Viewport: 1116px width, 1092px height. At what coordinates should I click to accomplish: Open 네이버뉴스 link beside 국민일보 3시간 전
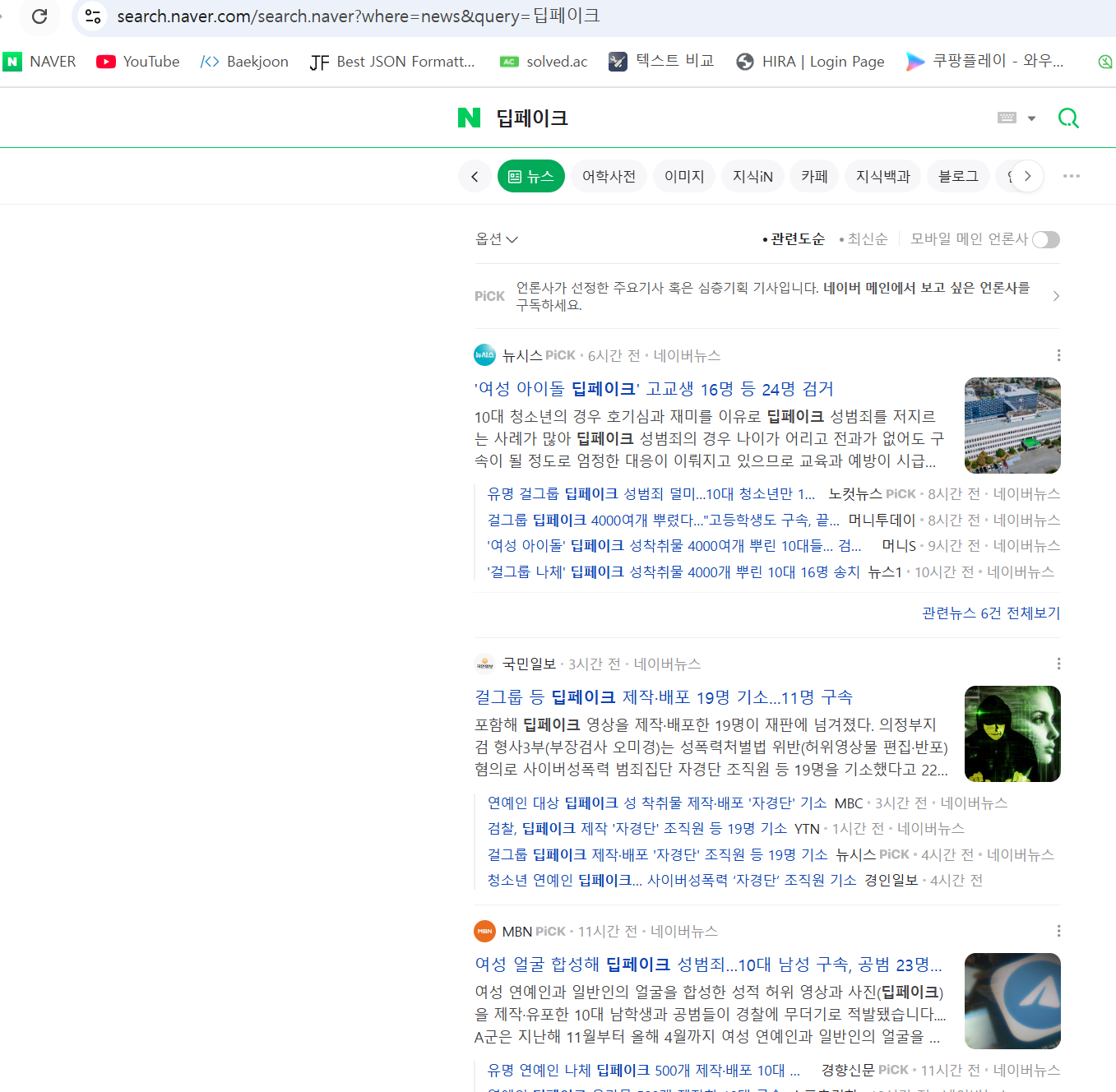667,664
